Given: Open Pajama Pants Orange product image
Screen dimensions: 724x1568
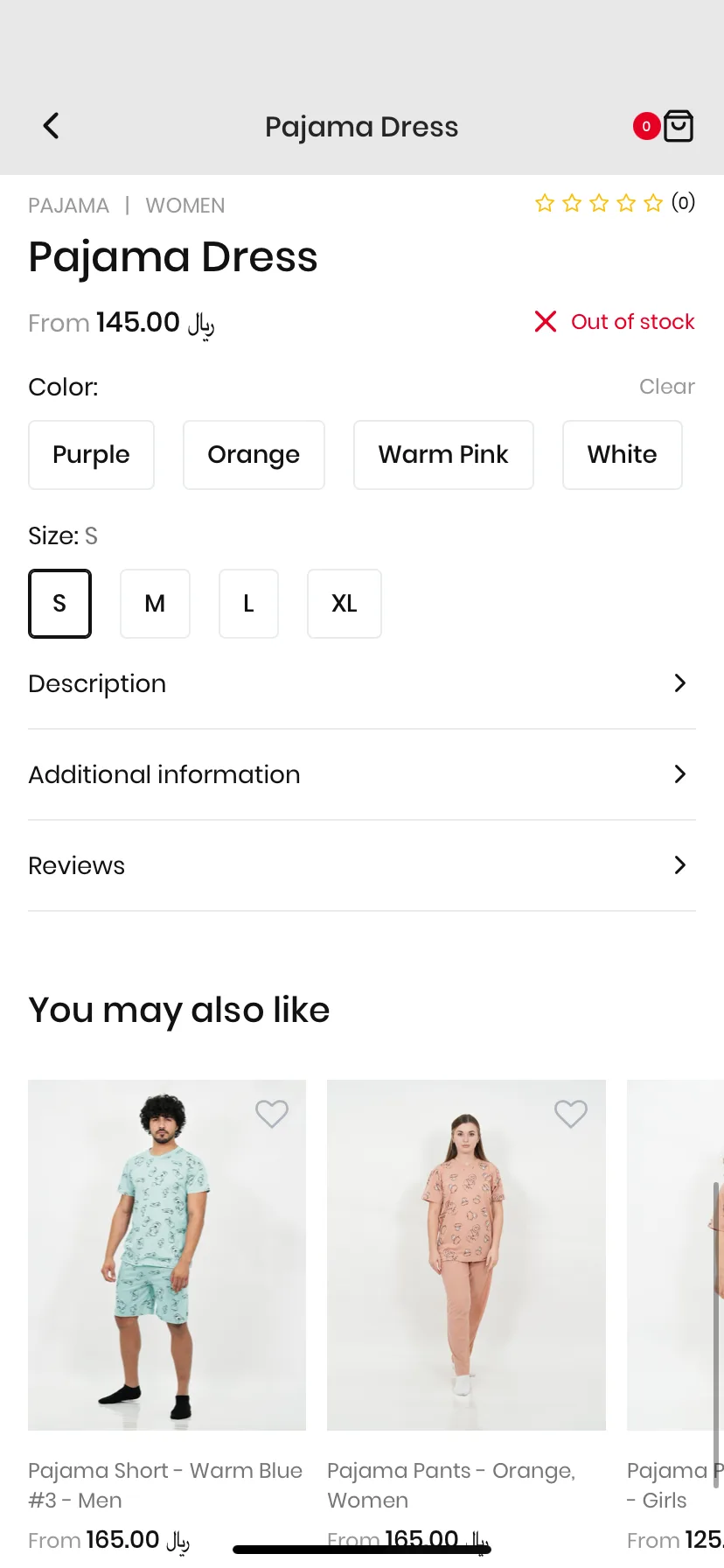Looking at the screenshot, I should click(466, 1255).
